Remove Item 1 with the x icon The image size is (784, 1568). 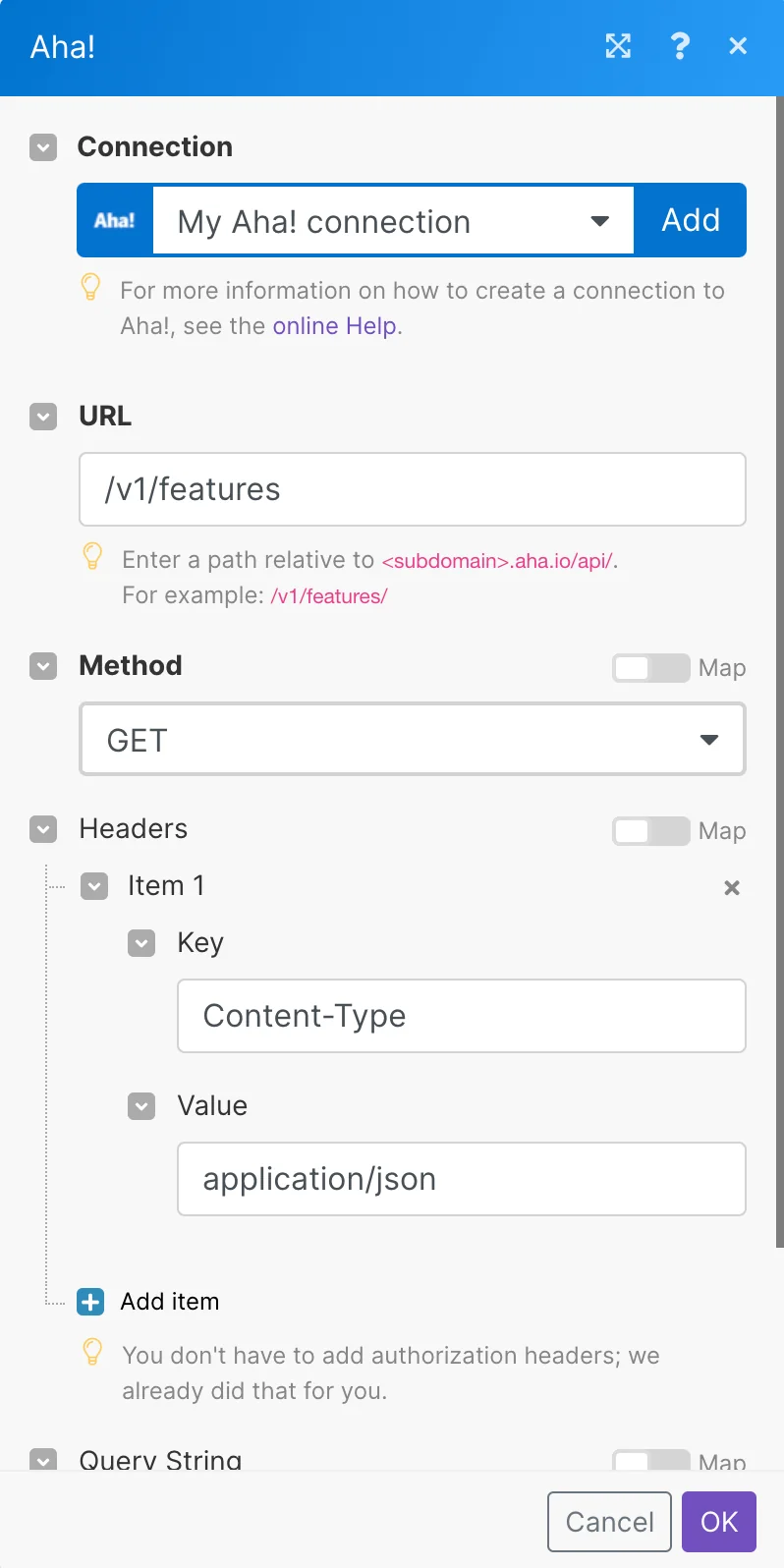tap(732, 888)
